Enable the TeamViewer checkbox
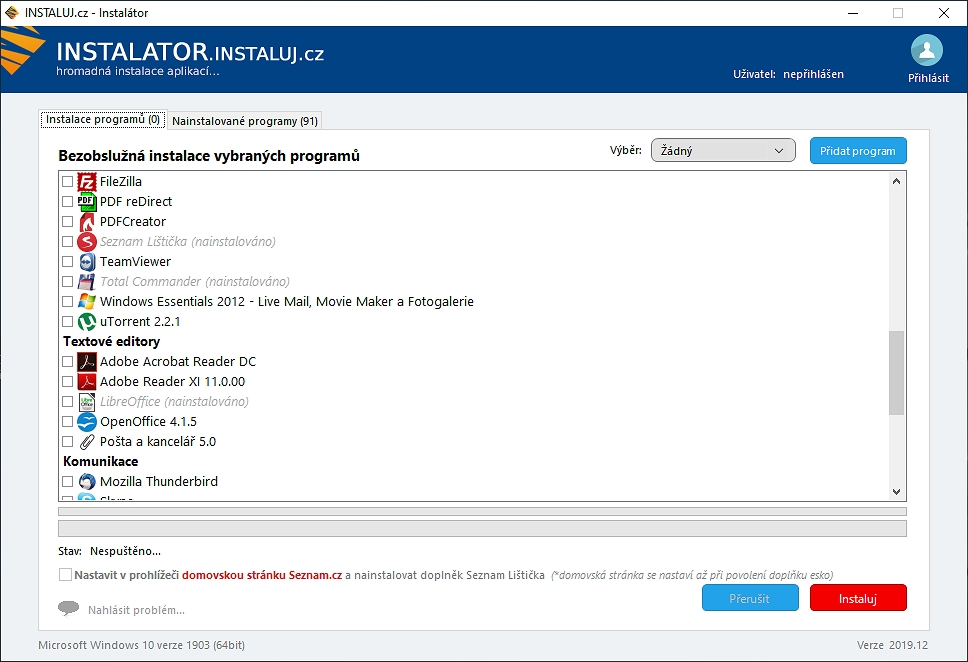968x662 pixels. 68,262
